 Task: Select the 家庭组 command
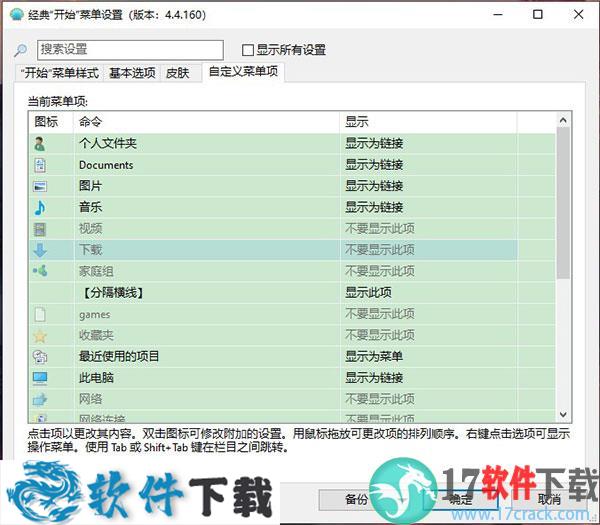coord(96,271)
